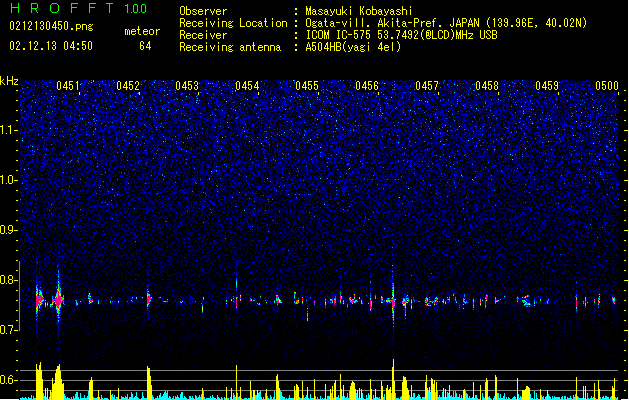Click the 0.7 kHz axis label
The image size is (629, 400).
point(8,330)
